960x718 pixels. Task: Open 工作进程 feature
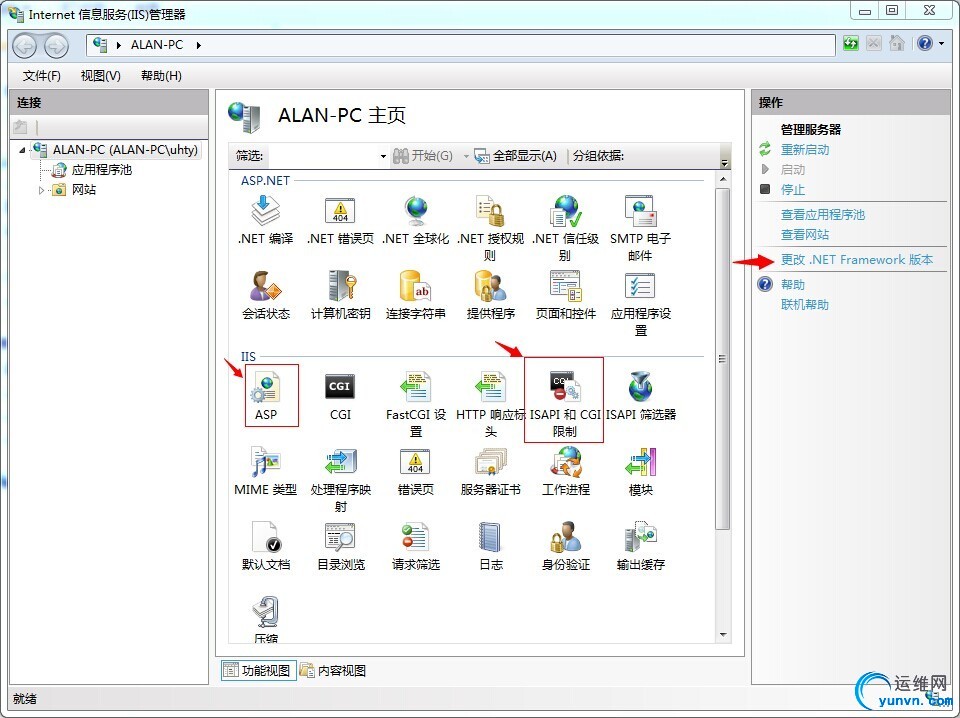pyautogui.click(x=566, y=471)
